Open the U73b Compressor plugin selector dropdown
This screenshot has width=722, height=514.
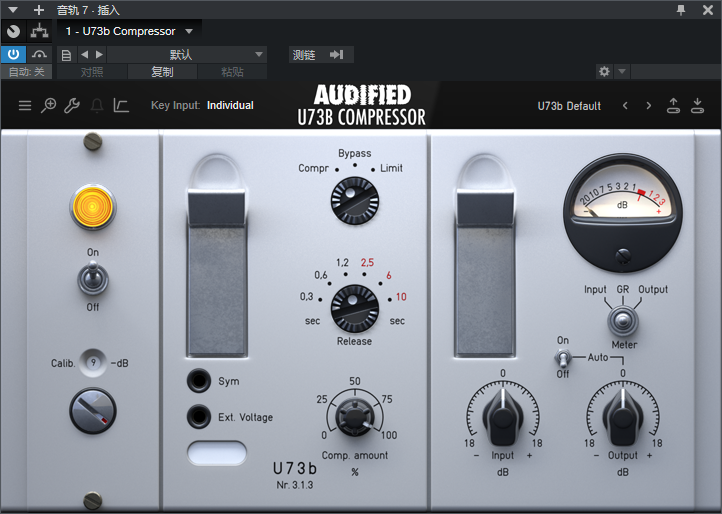click(128, 31)
